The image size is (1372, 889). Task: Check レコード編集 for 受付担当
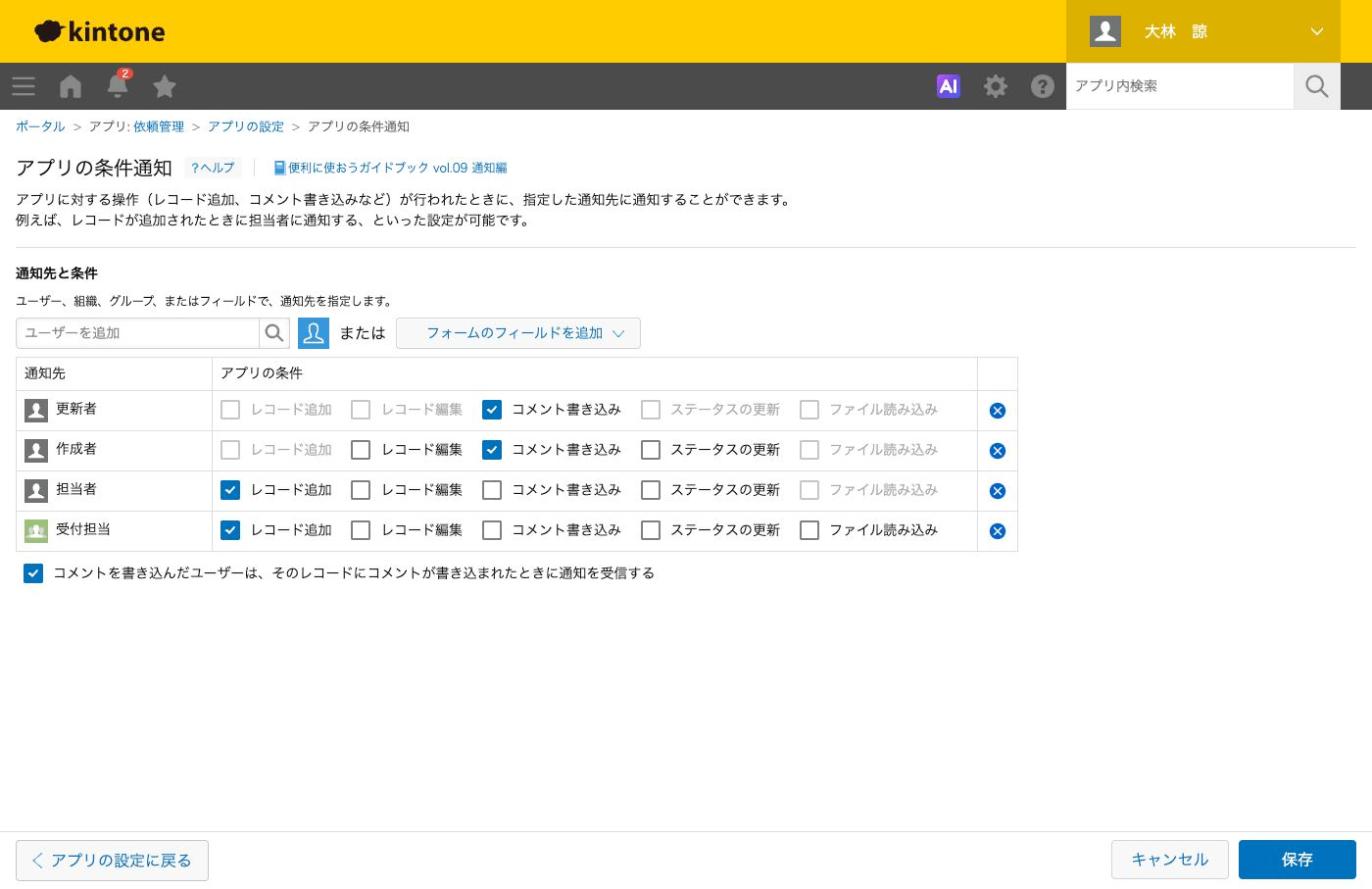(x=361, y=530)
